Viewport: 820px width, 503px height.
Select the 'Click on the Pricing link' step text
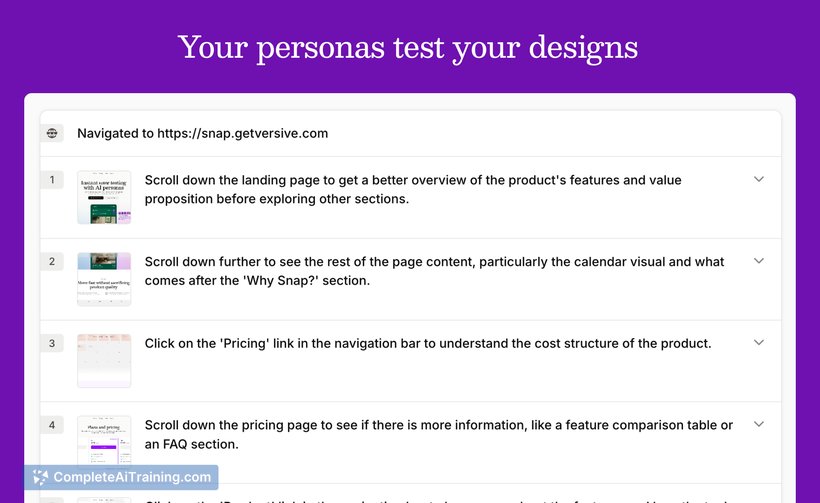pos(427,343)
